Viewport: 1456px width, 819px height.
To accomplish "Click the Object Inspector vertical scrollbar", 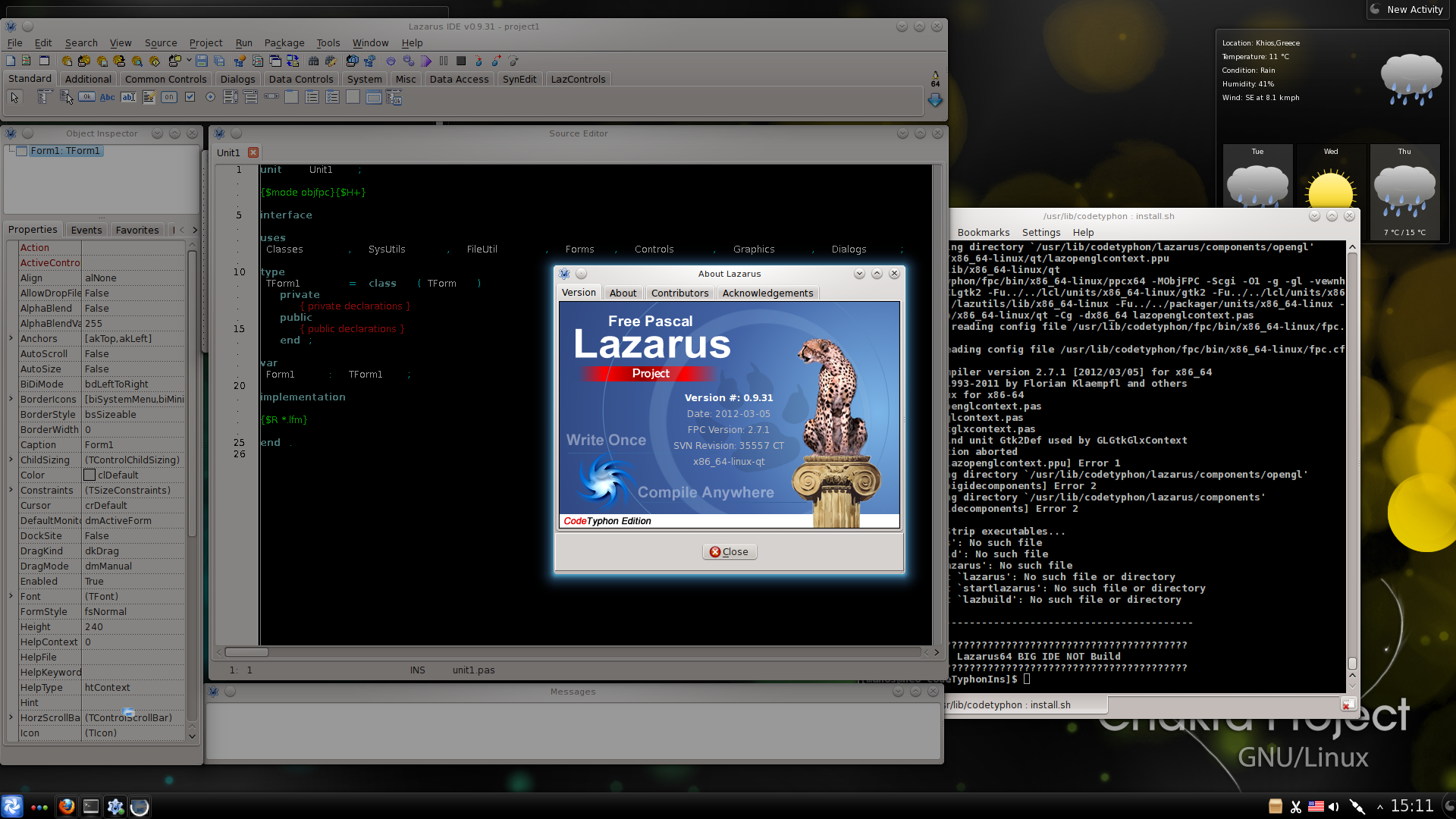I will point(192,394).
